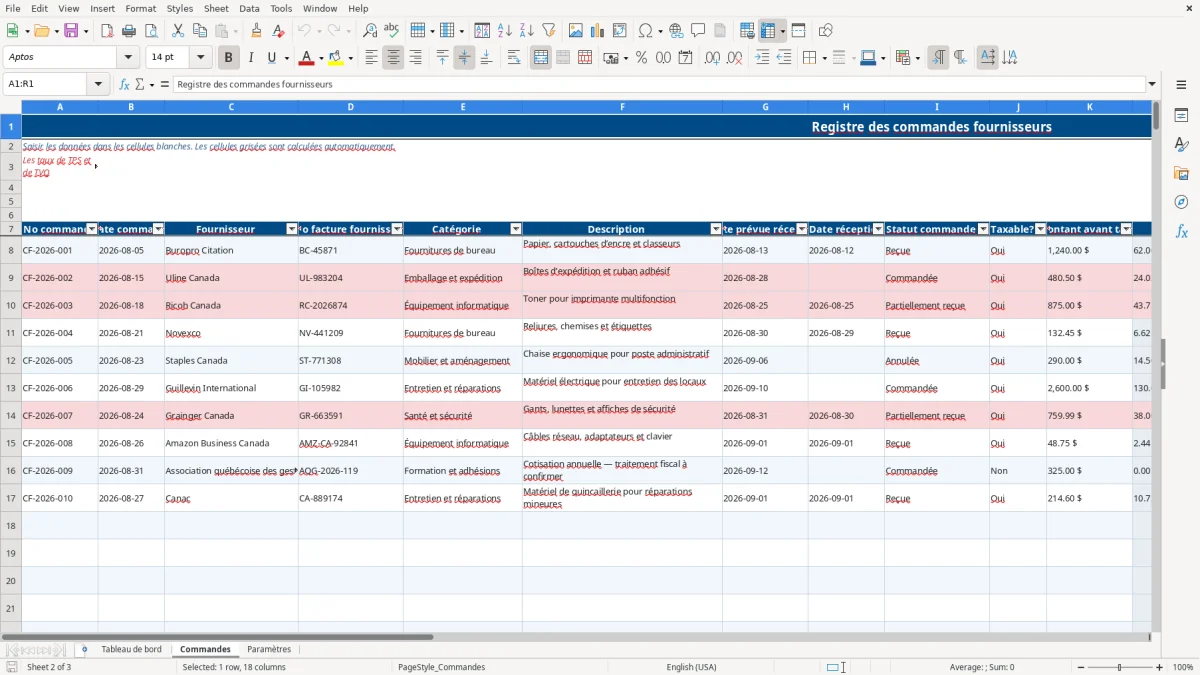
Task: Click the Copy icon
Action: tap(199, 31)
